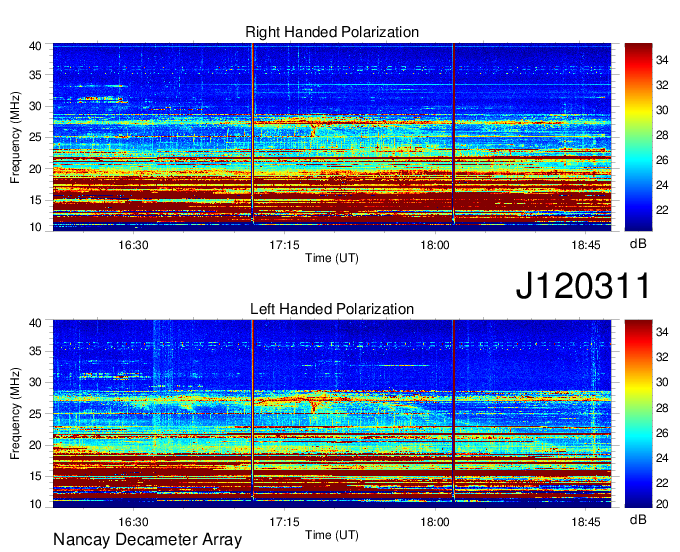Click the 'Left Handed Polarization' title
Viewport: 680px width, 552px height.
pyautogui.click(x=332, y=309)
